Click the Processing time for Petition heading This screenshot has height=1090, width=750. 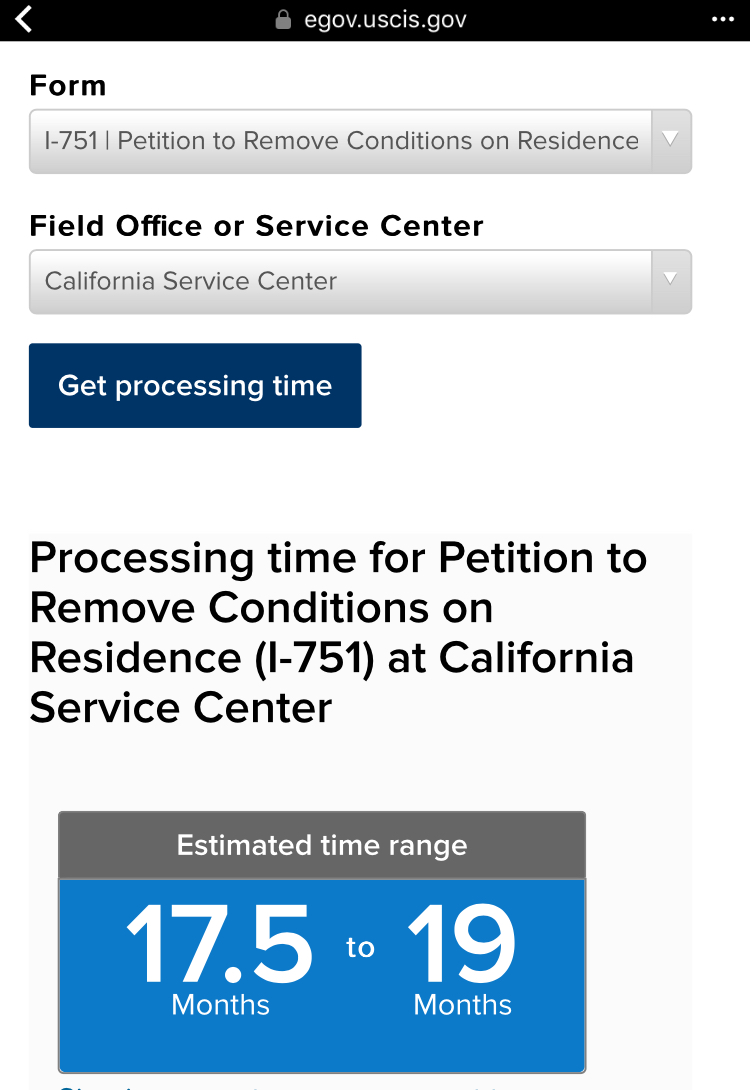click(x=338, y=633)
